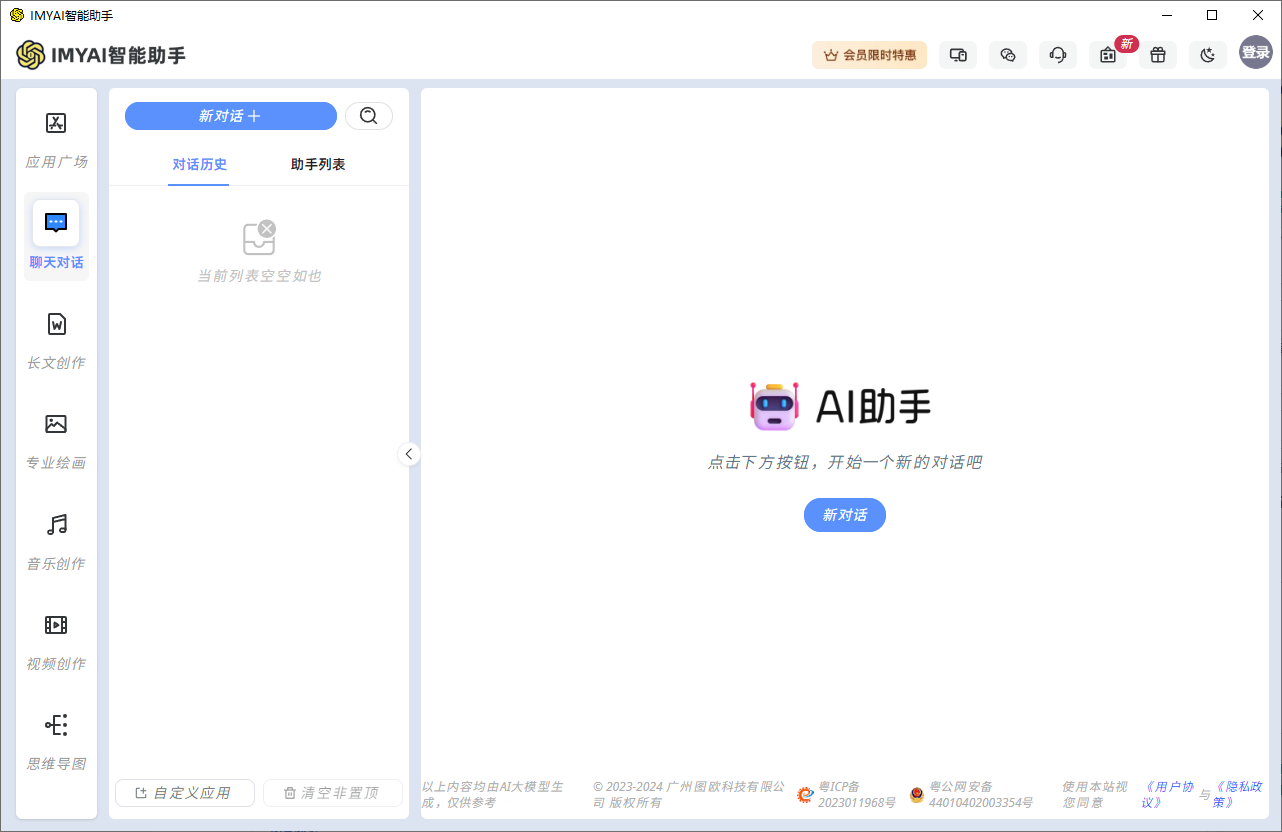This screenshot has height=832, width=1282.
Task: Open 粤公网安备 44010402003354号 link
Action: 971,795
